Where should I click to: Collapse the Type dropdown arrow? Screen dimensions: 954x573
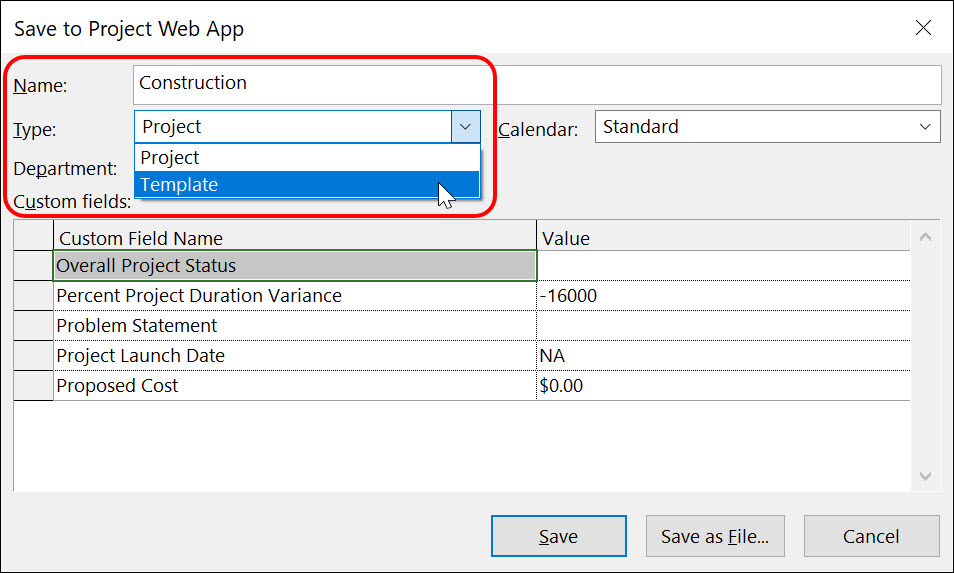tap(465, 127)
